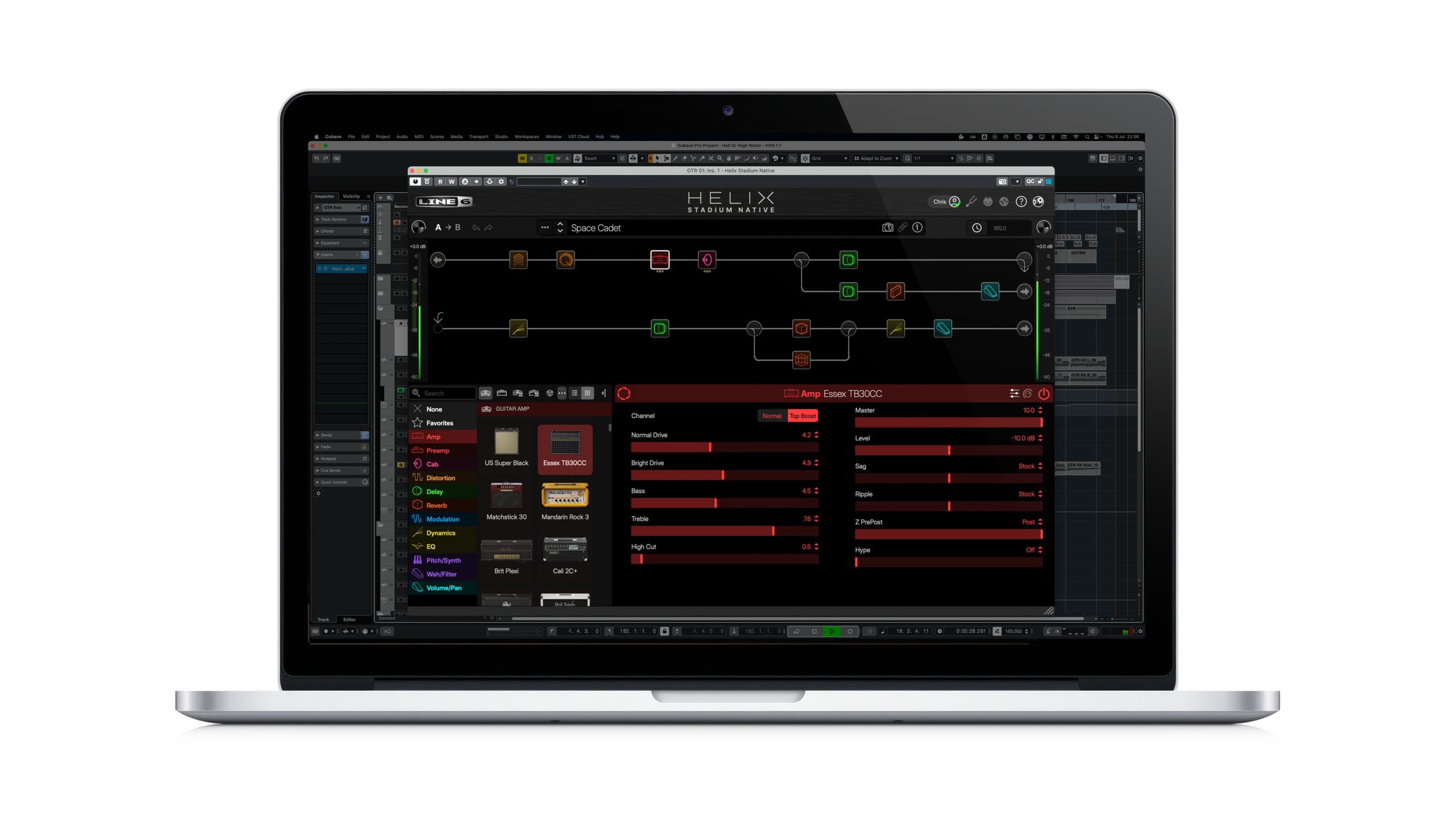
Task: Toggle Write automation W in the plugin toolbar
Action: click(x=452, y=181)
